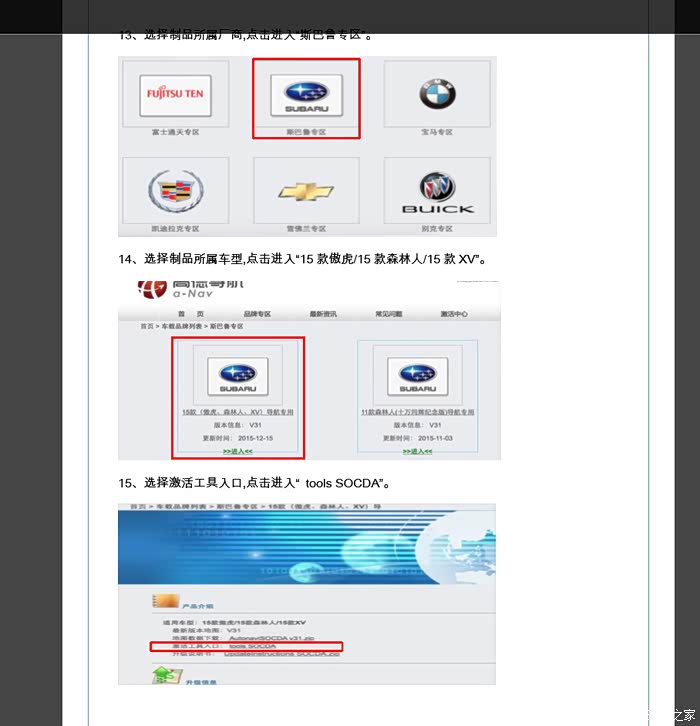Screen dimensions: 700x726
Task: Click the a-Nav site logo
Action: coord(191,289)
